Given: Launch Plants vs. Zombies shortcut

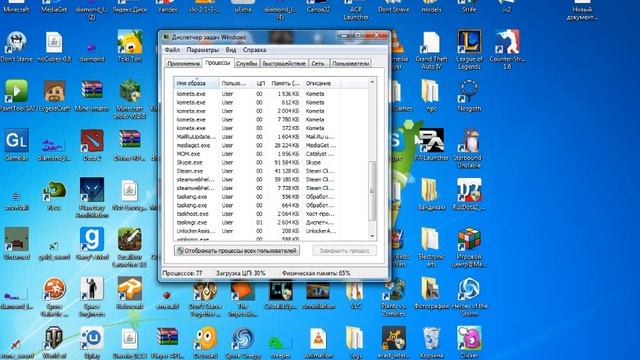Looking at the screenshot, I should click(x=393, y=297).
